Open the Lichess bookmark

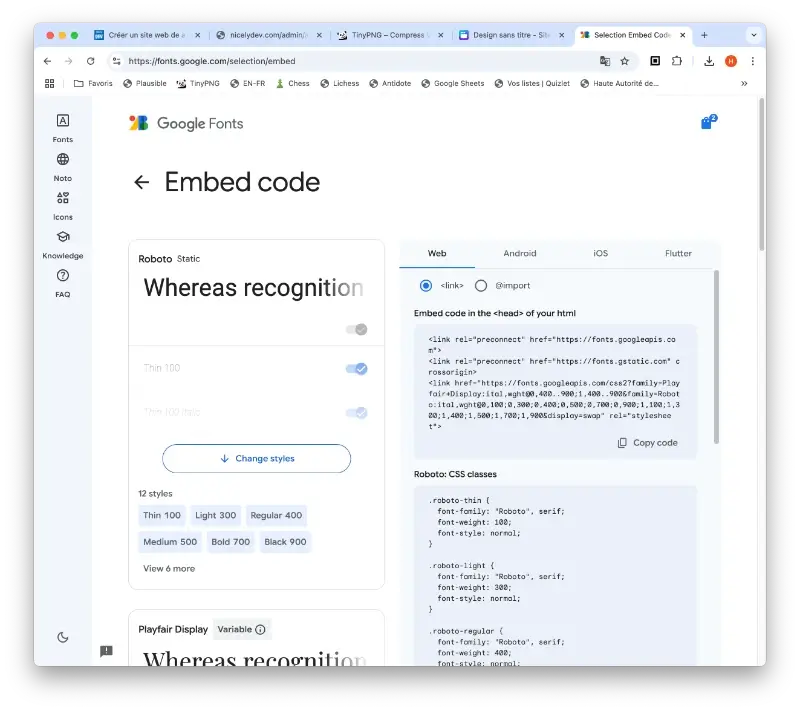click(x=340, y=84)
